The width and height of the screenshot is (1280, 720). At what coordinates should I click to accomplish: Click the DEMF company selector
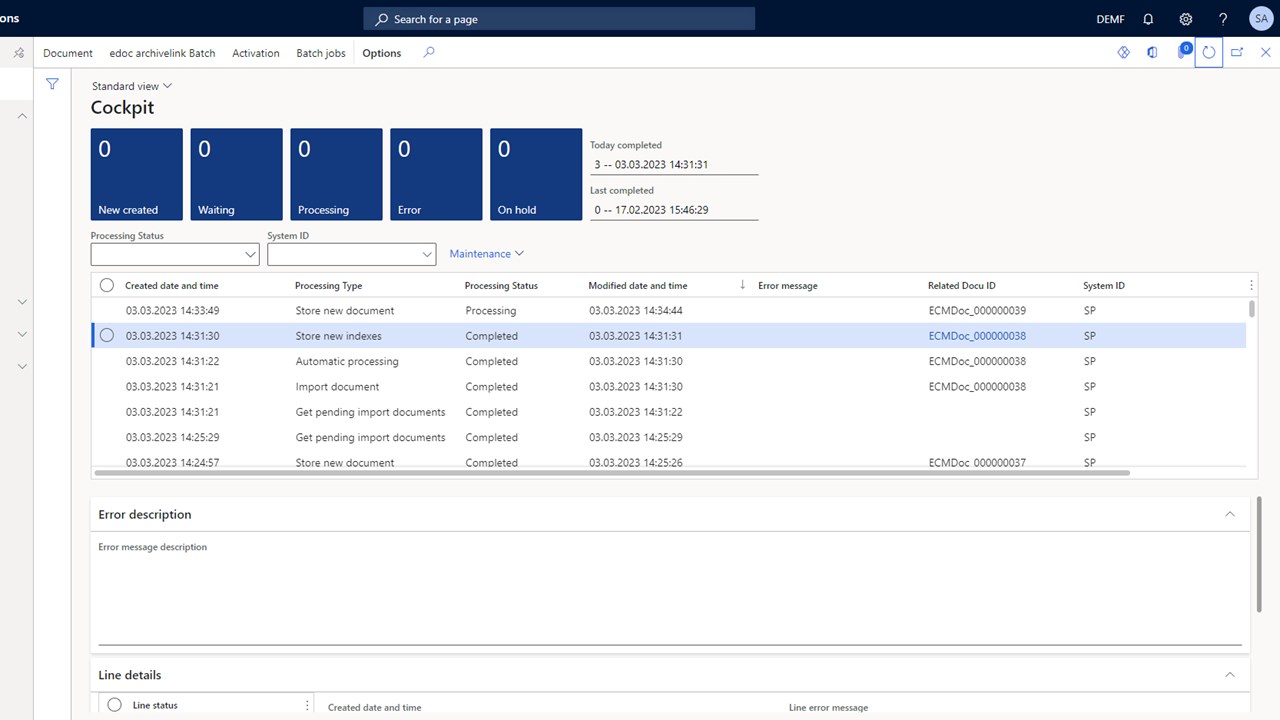coord(1110,19)
